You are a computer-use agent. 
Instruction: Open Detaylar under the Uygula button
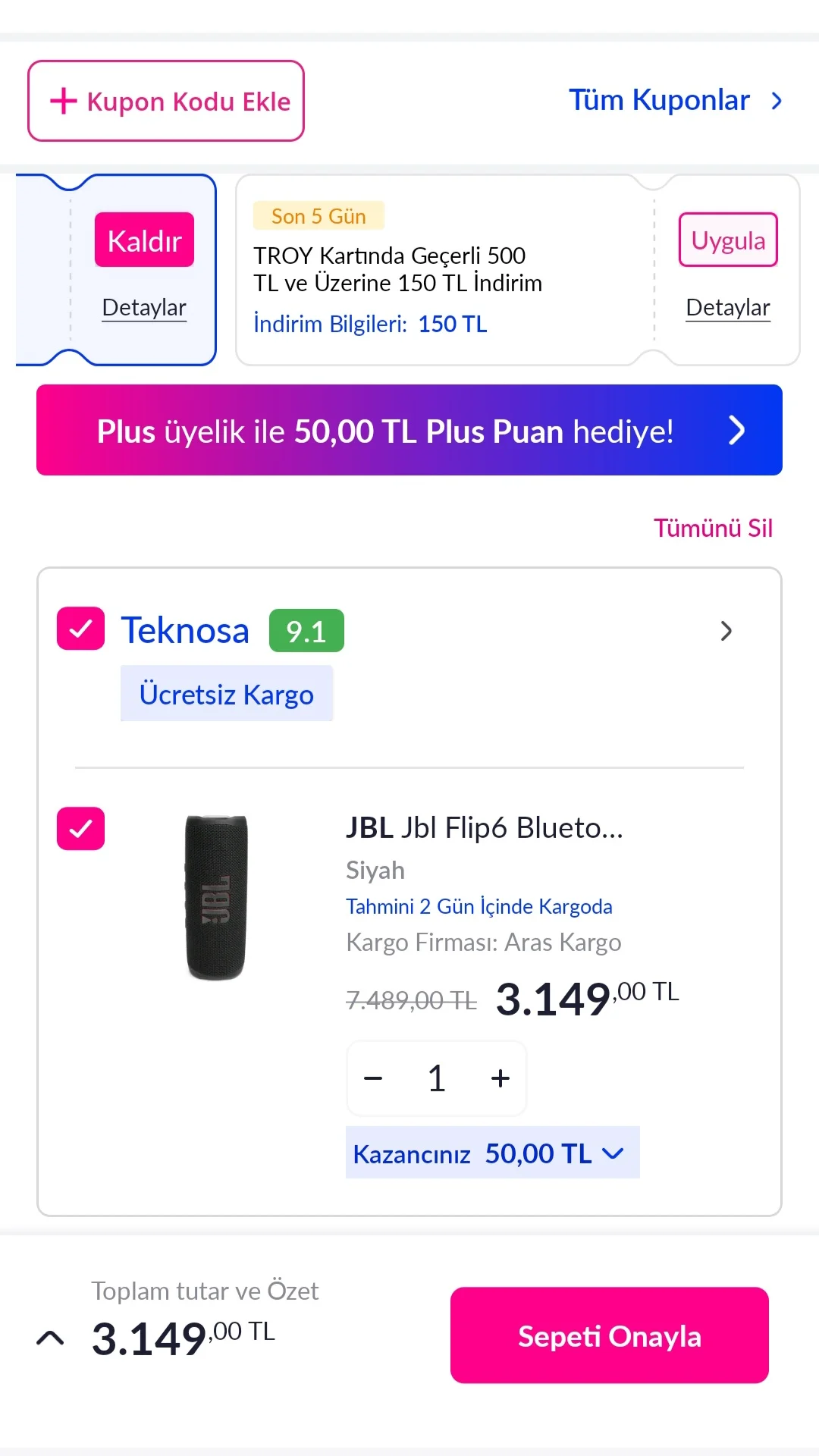pos(728,308)
